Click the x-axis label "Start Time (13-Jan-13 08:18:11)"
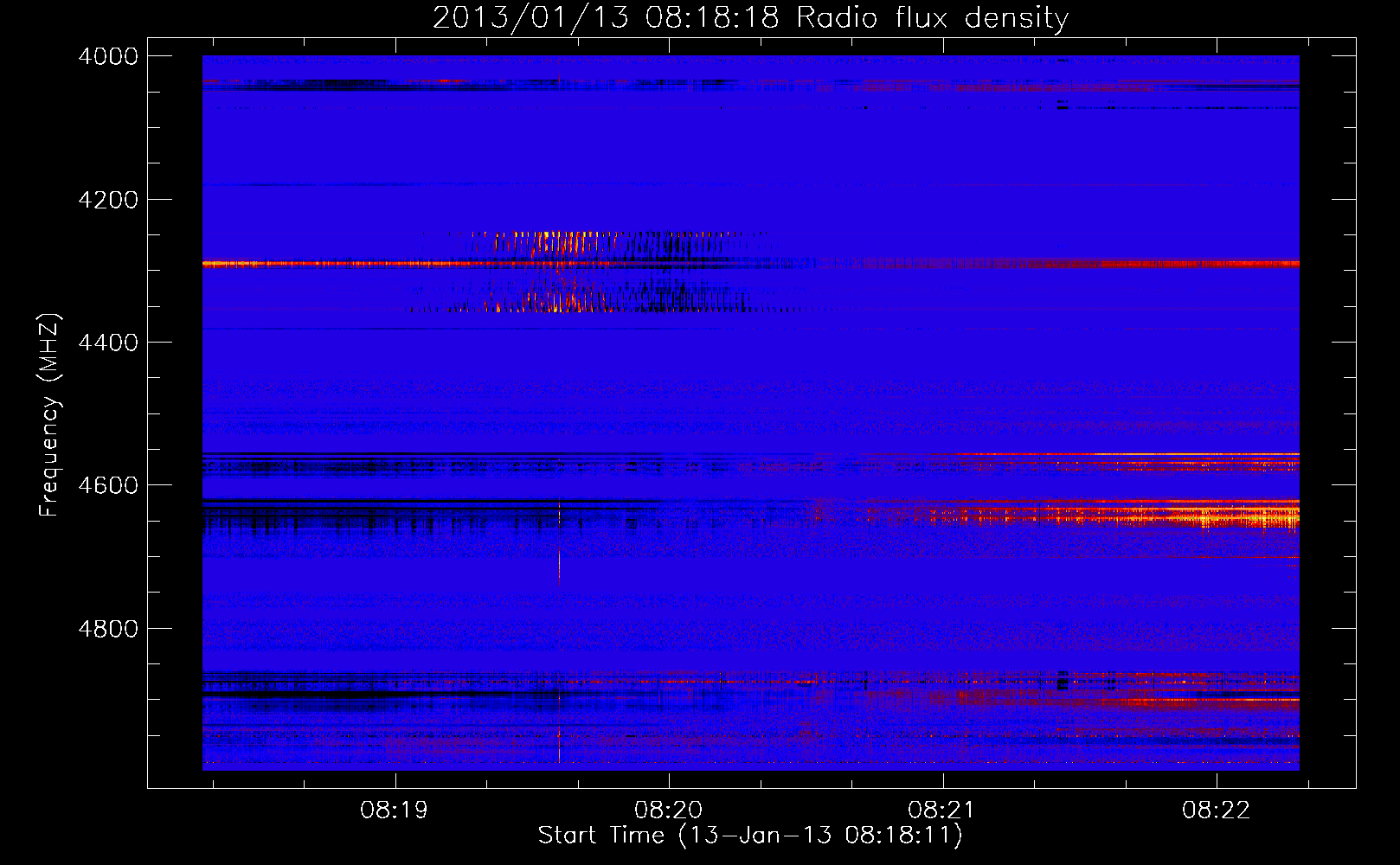The width and height of the screenshot is (1400, 865). (750, 836)
